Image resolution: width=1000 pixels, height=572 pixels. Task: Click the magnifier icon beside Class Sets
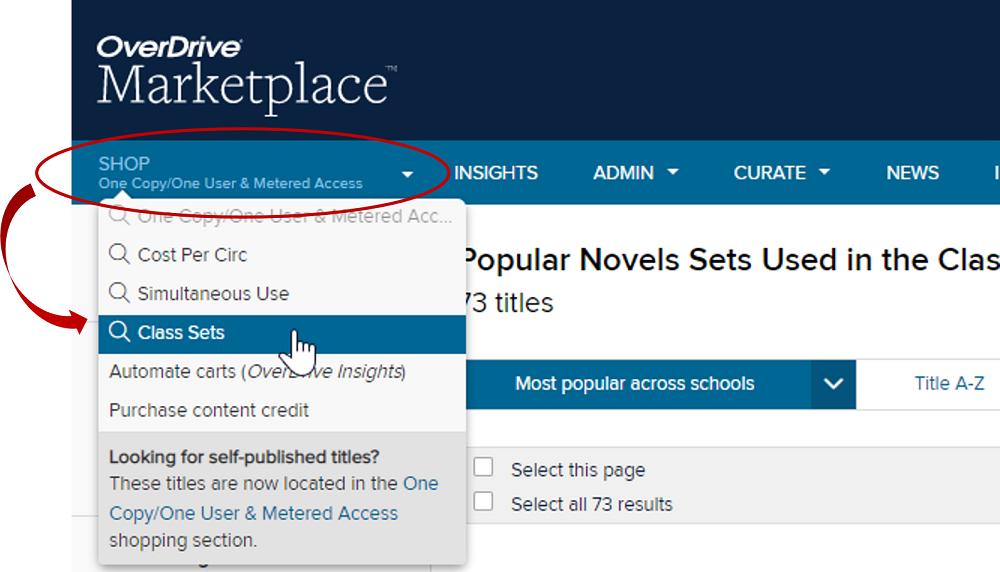click(x=119, y=332)
